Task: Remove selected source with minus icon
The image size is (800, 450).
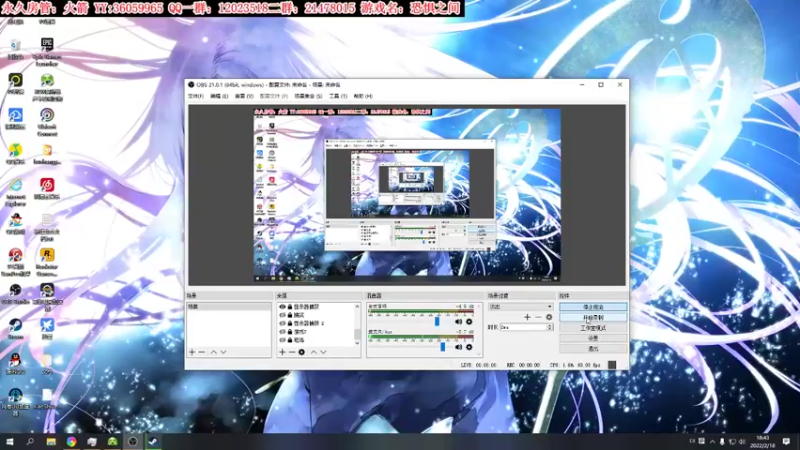Action: tap(292, 352)
